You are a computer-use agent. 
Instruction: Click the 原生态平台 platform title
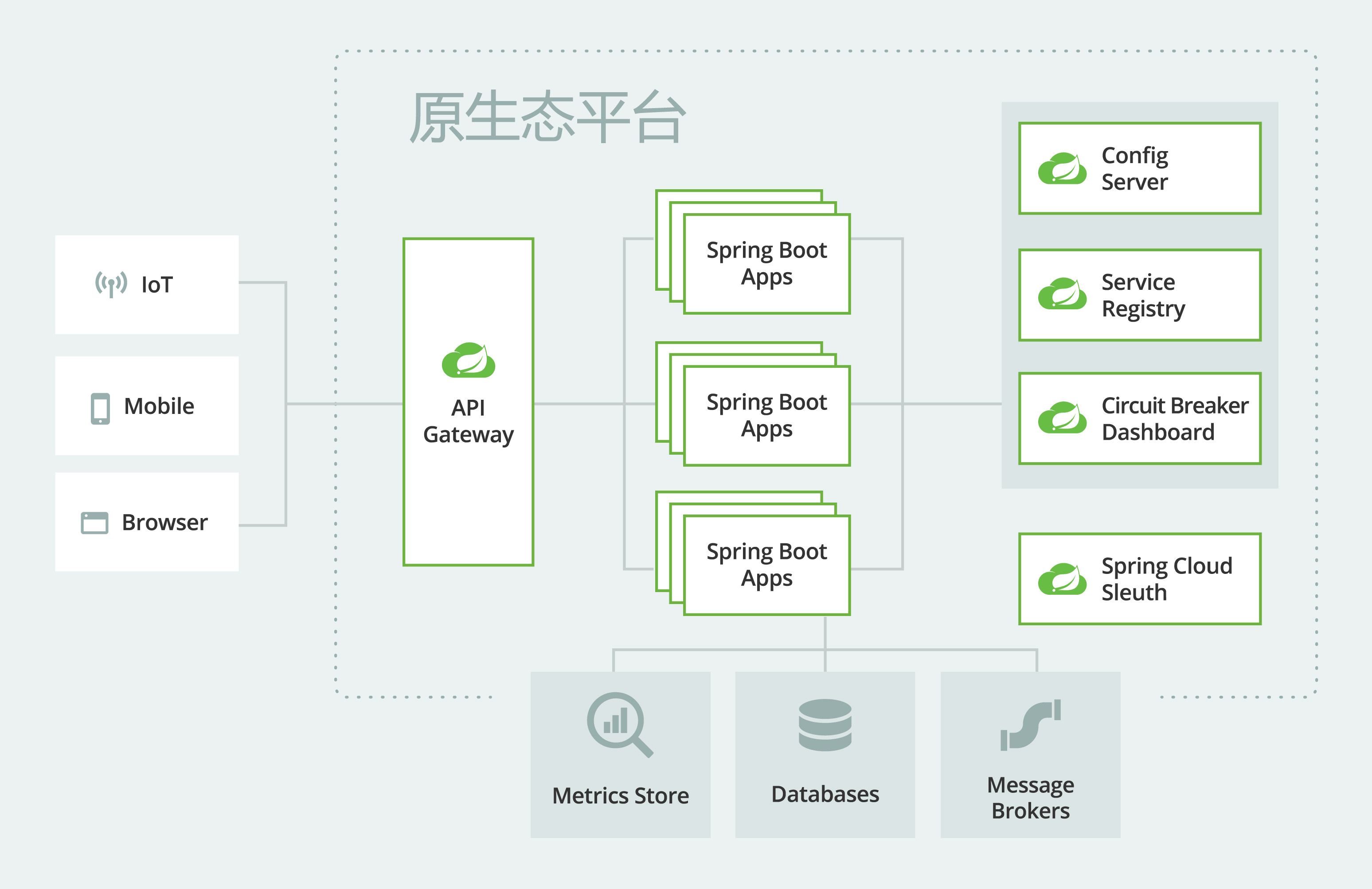click(547, 117)
